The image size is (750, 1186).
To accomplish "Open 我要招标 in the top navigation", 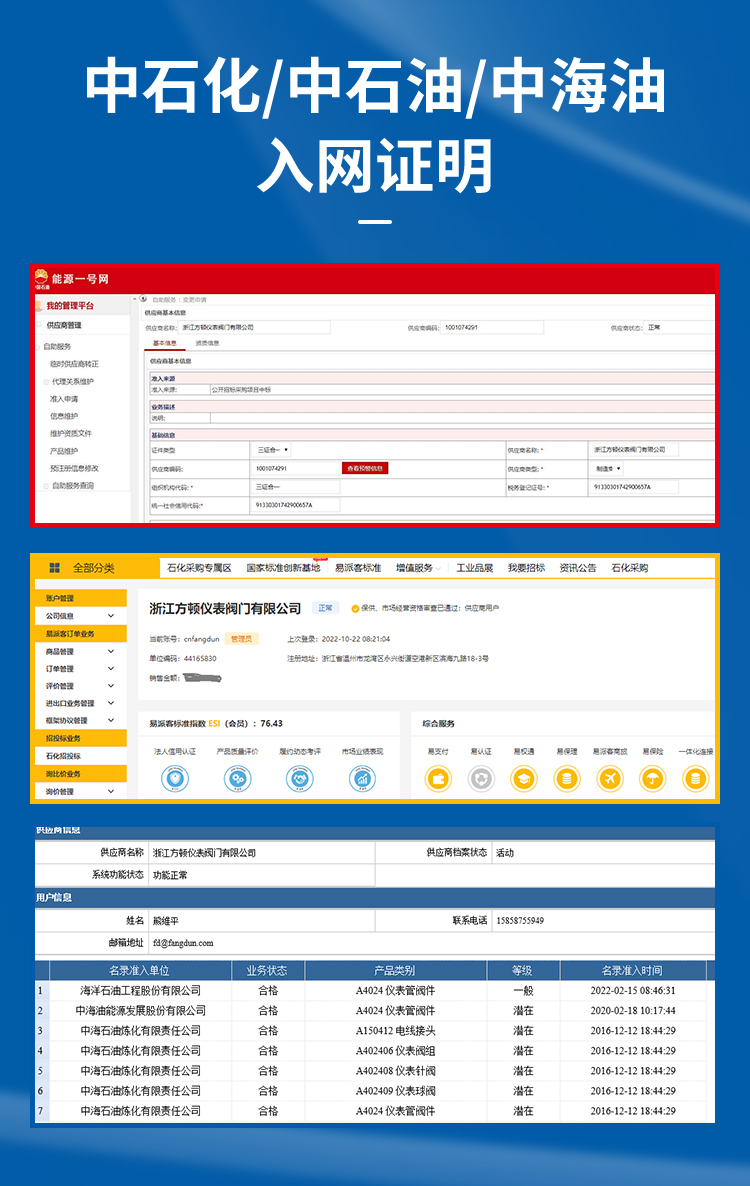I will (526, 568).
